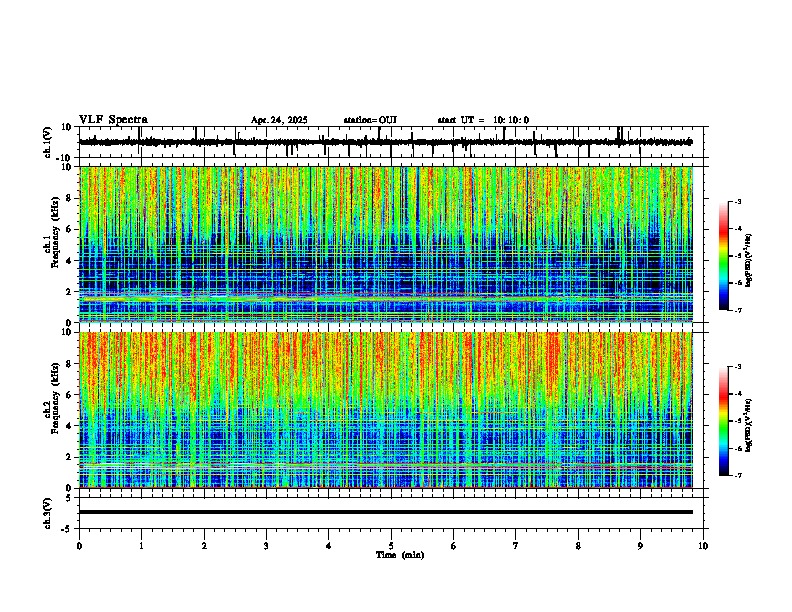Image resolution: width=792 pixels, height=612 pixels.
Task: Click the "-7" label on ch.1 color bar
Action: pyautogui.click(x=737, y=310)
